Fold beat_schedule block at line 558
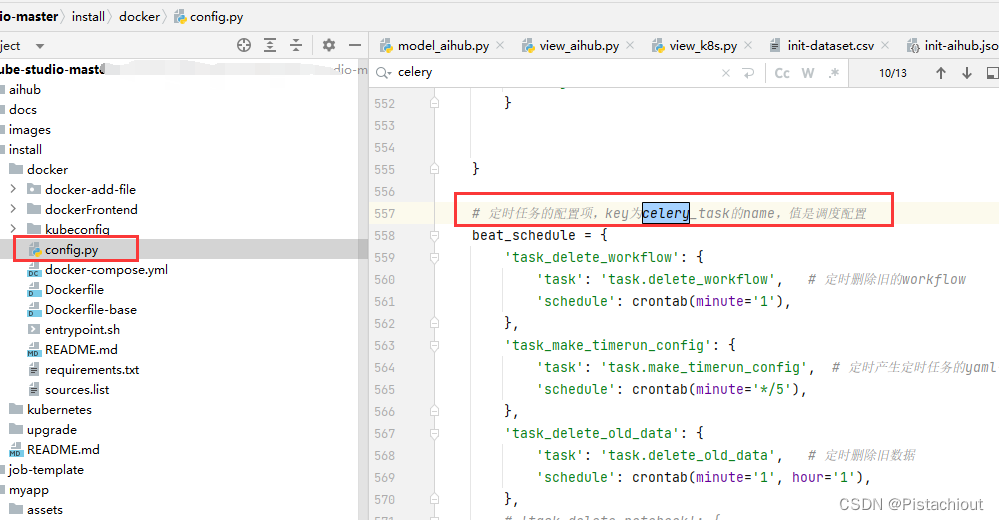This screenshot has width=999, height=520. pyautogui.click(x=435, y=235)
